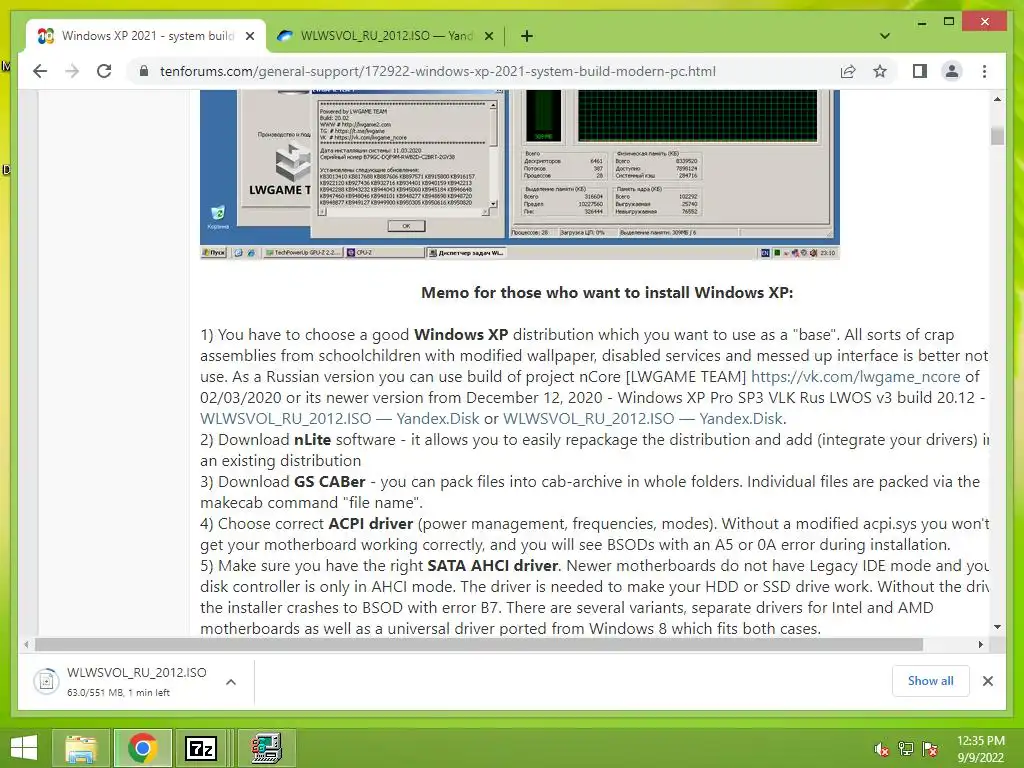The height and width of the screenshot is (768, 1024).
Task: Close the WLWSVOL_RU_2012.ISO Yandex tab
Action: (488, 36)
